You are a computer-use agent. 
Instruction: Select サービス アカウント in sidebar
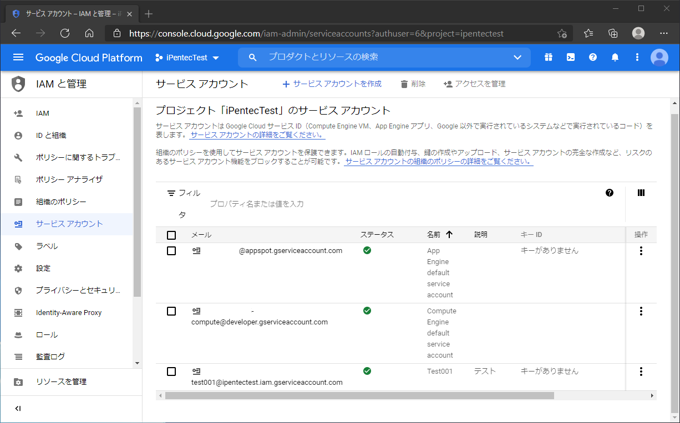tap(69, 224)
